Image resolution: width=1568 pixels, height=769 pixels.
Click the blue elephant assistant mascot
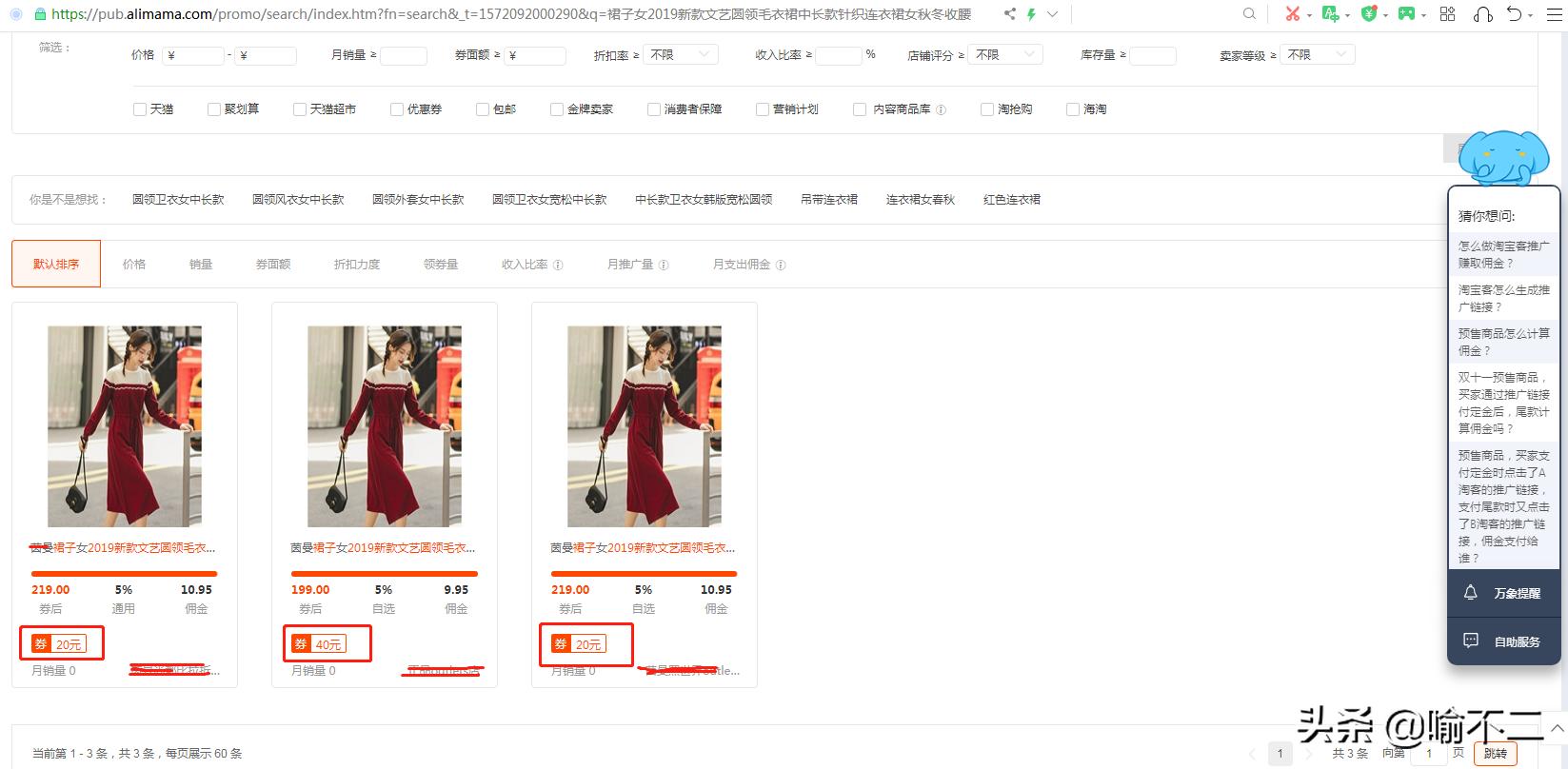1503,157
